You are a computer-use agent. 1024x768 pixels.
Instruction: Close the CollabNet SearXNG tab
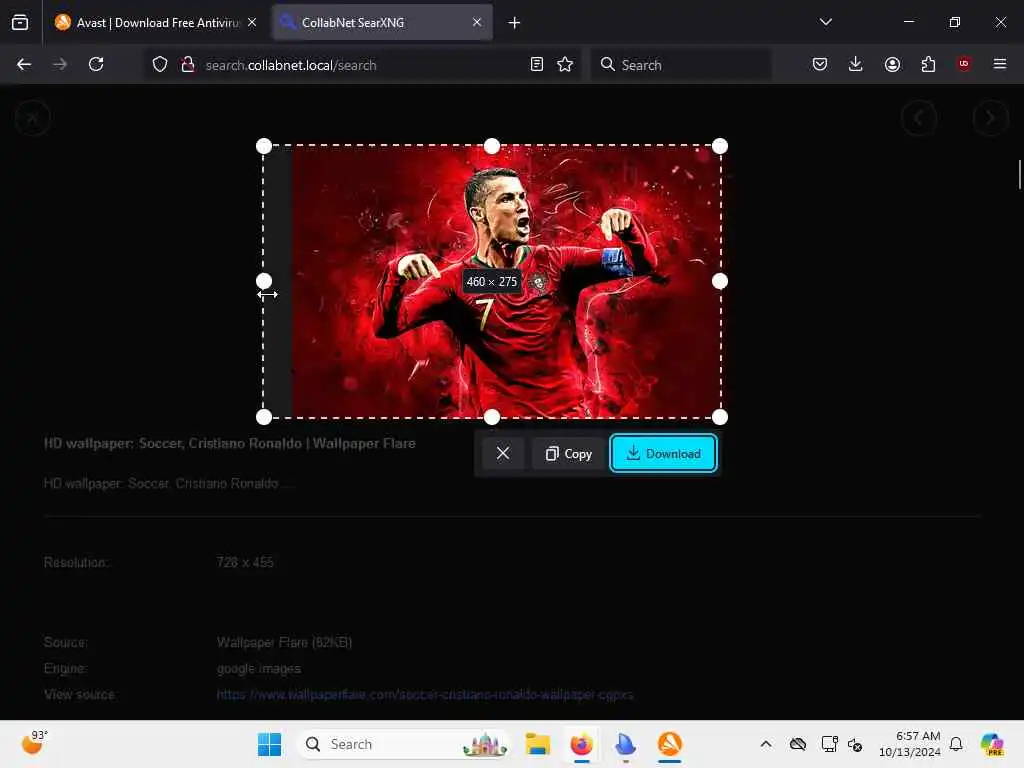[477, 23]
